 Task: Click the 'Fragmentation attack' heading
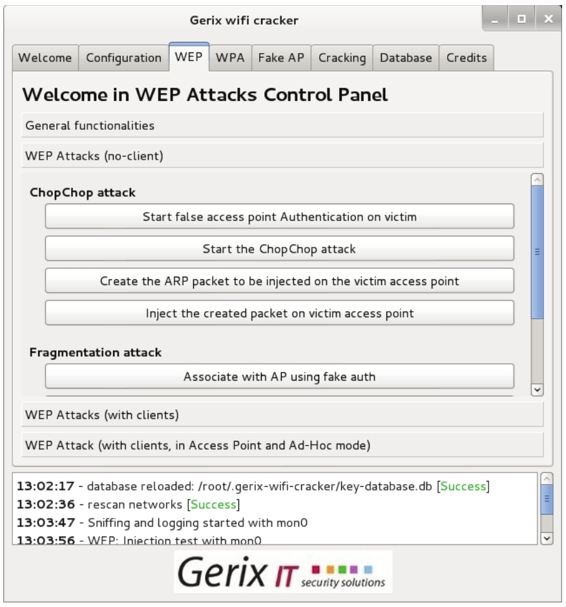[95, 352]
